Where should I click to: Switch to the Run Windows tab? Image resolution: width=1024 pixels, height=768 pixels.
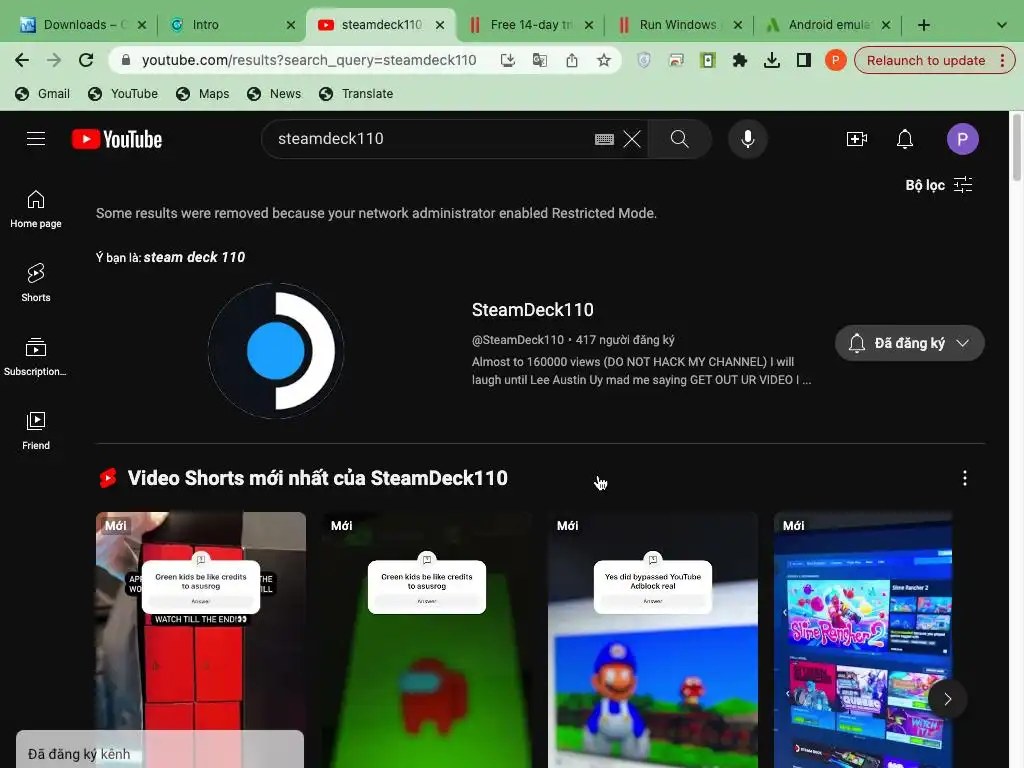(x=678, y=25)
